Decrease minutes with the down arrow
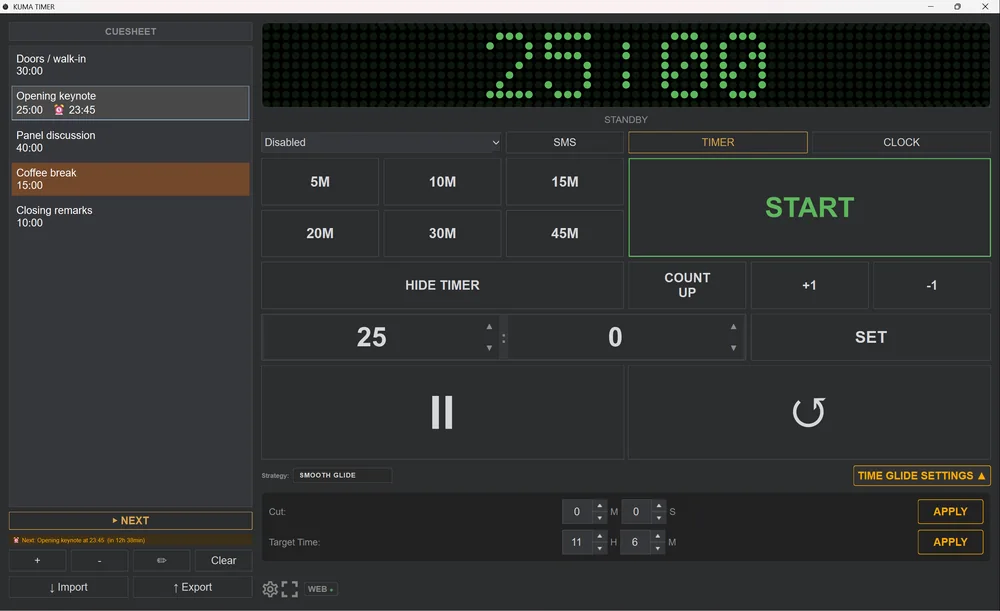The image size is (1000, 611). click(489, 348)
